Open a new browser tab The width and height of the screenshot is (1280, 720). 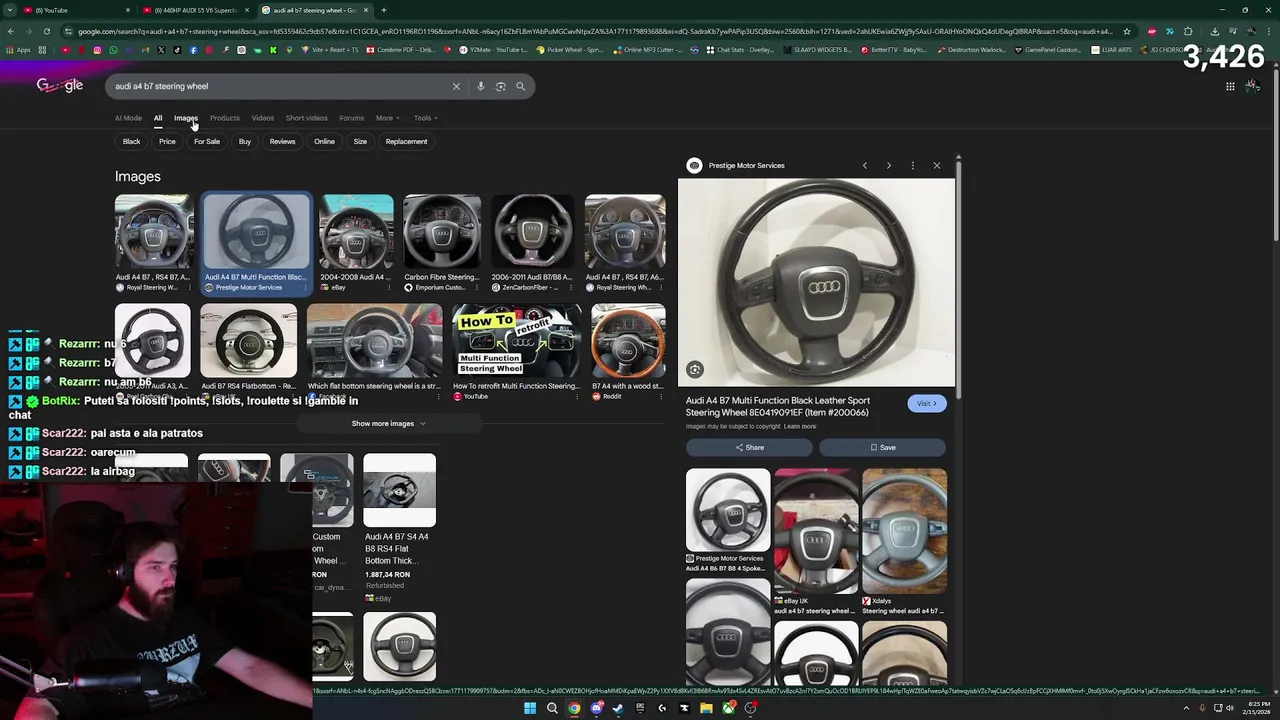tap(383, 10)
